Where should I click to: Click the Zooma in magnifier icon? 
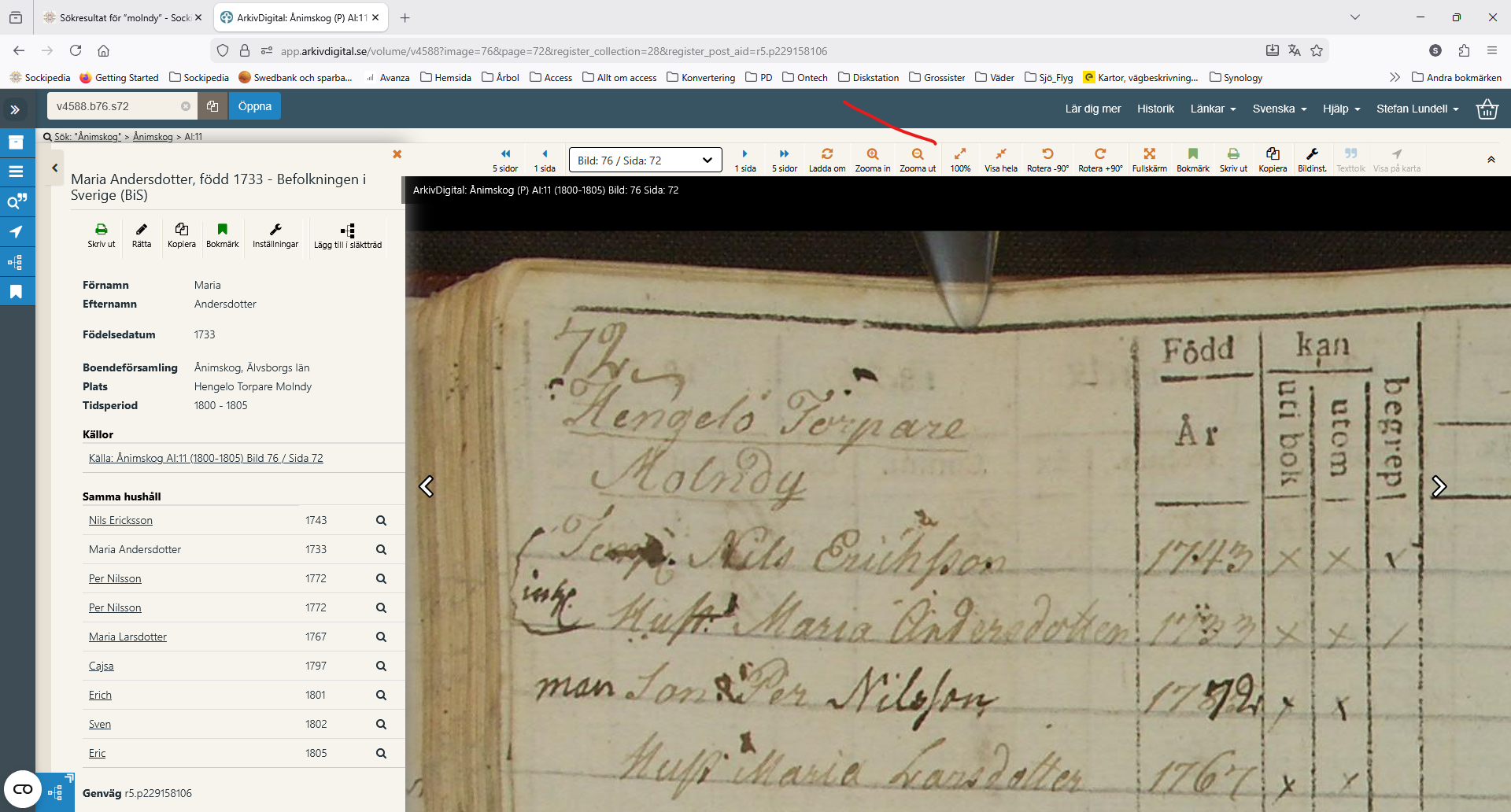tap(872, 154)
